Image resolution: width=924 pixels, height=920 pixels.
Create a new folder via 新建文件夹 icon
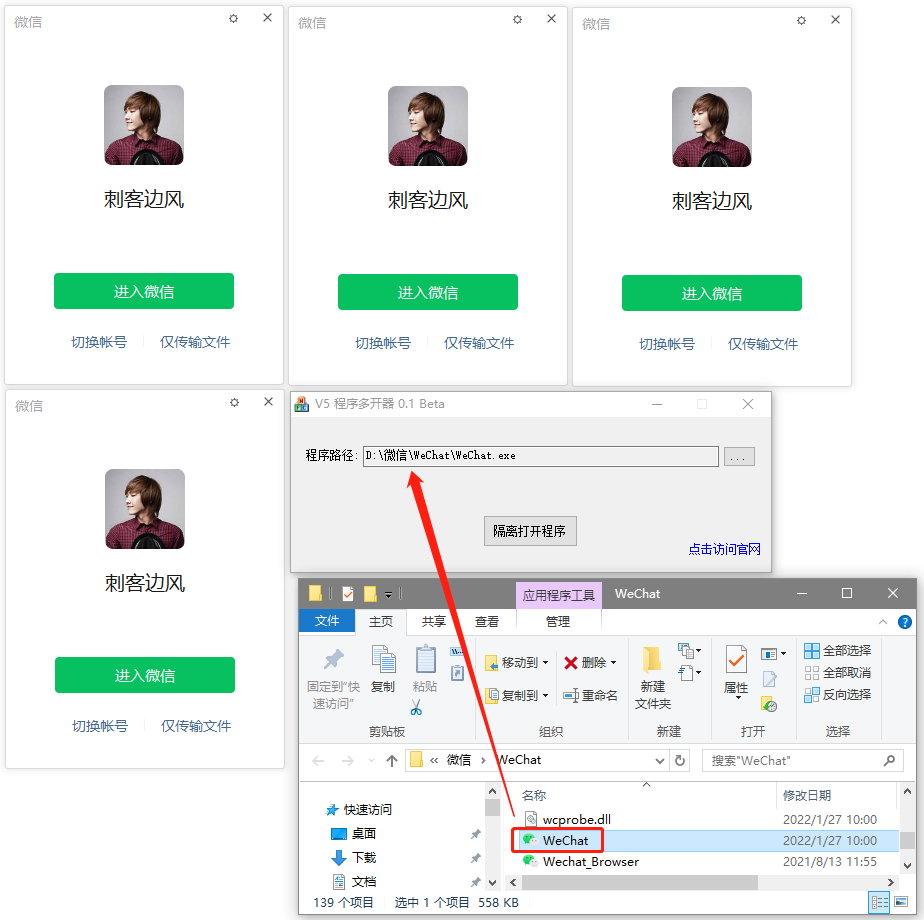(652, 660)
